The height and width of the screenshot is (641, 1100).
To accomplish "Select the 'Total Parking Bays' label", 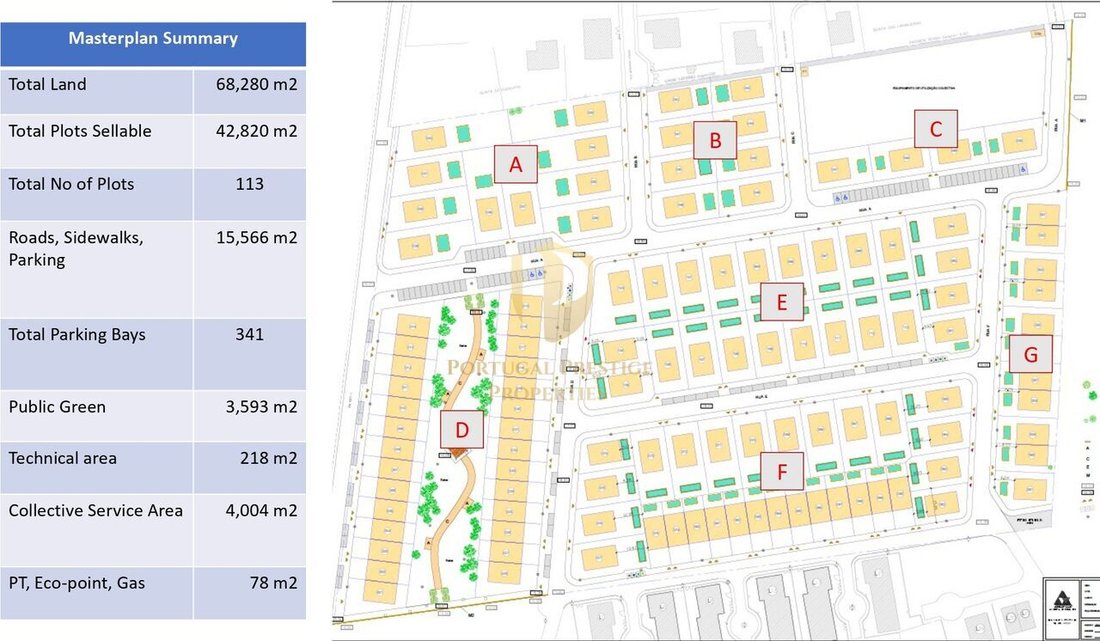I will 77,335.
